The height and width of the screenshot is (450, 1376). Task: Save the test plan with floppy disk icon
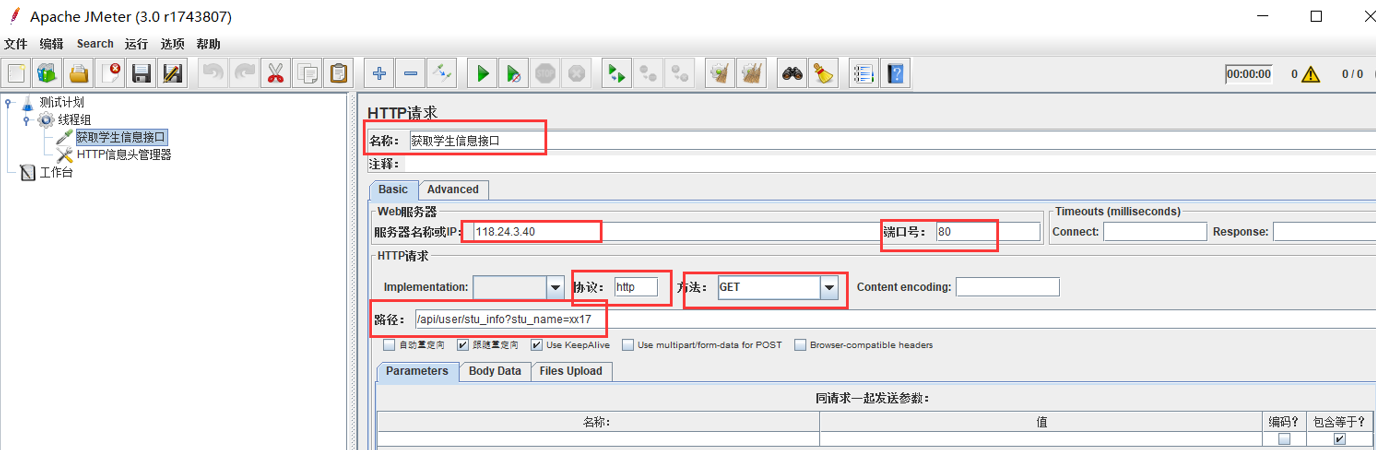click(141, 73)
